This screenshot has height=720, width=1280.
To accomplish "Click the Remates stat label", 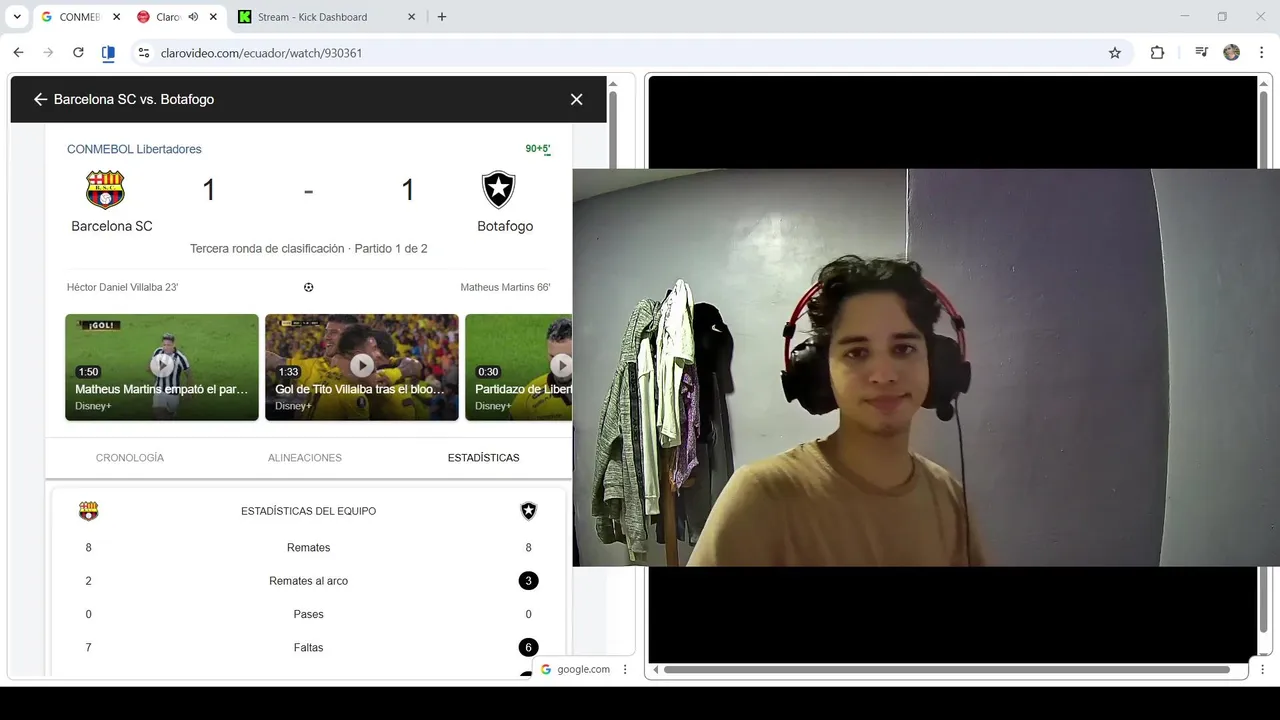I will point(308,548).
